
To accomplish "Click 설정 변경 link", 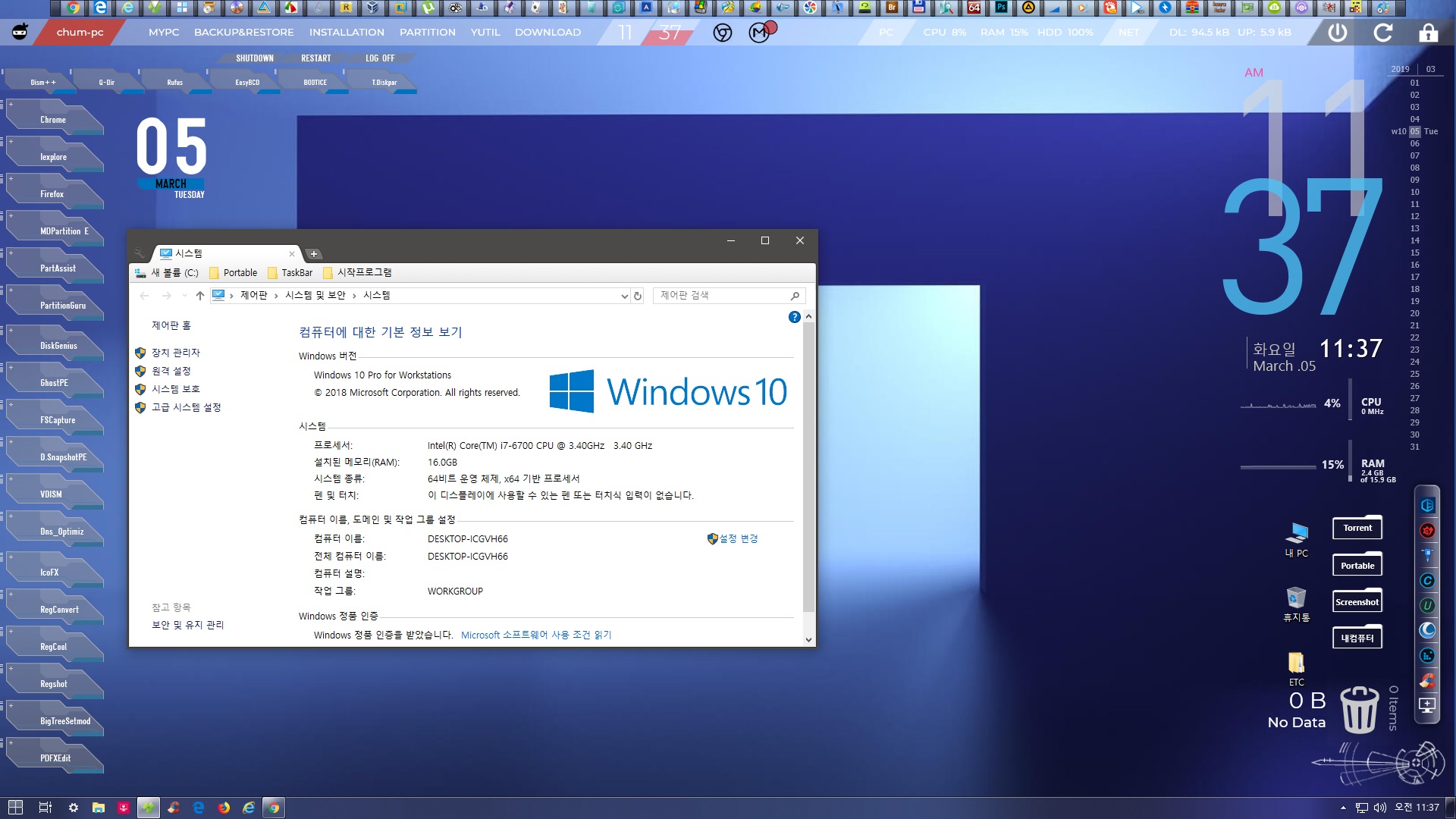I will click(739, 538).
